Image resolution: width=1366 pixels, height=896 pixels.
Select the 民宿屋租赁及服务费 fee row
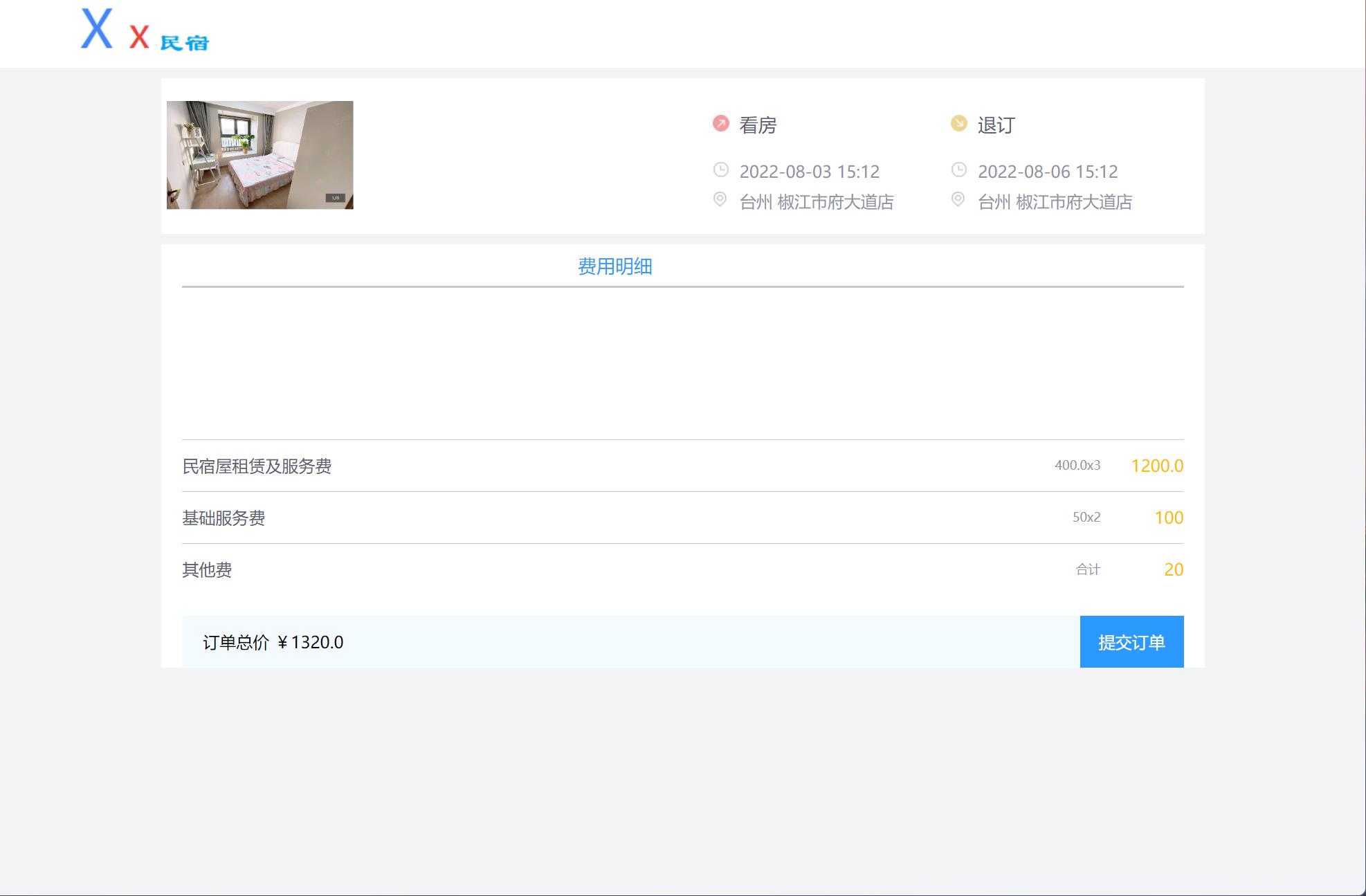coord(257,466)
